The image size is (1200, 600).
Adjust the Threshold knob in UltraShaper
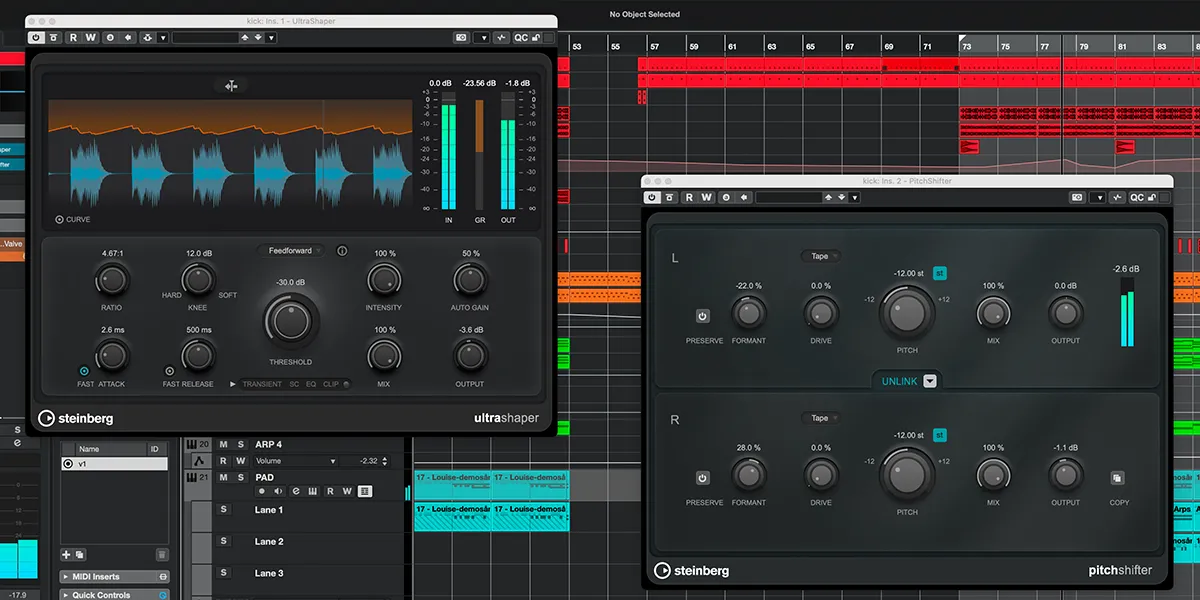[x=291, y=322]
